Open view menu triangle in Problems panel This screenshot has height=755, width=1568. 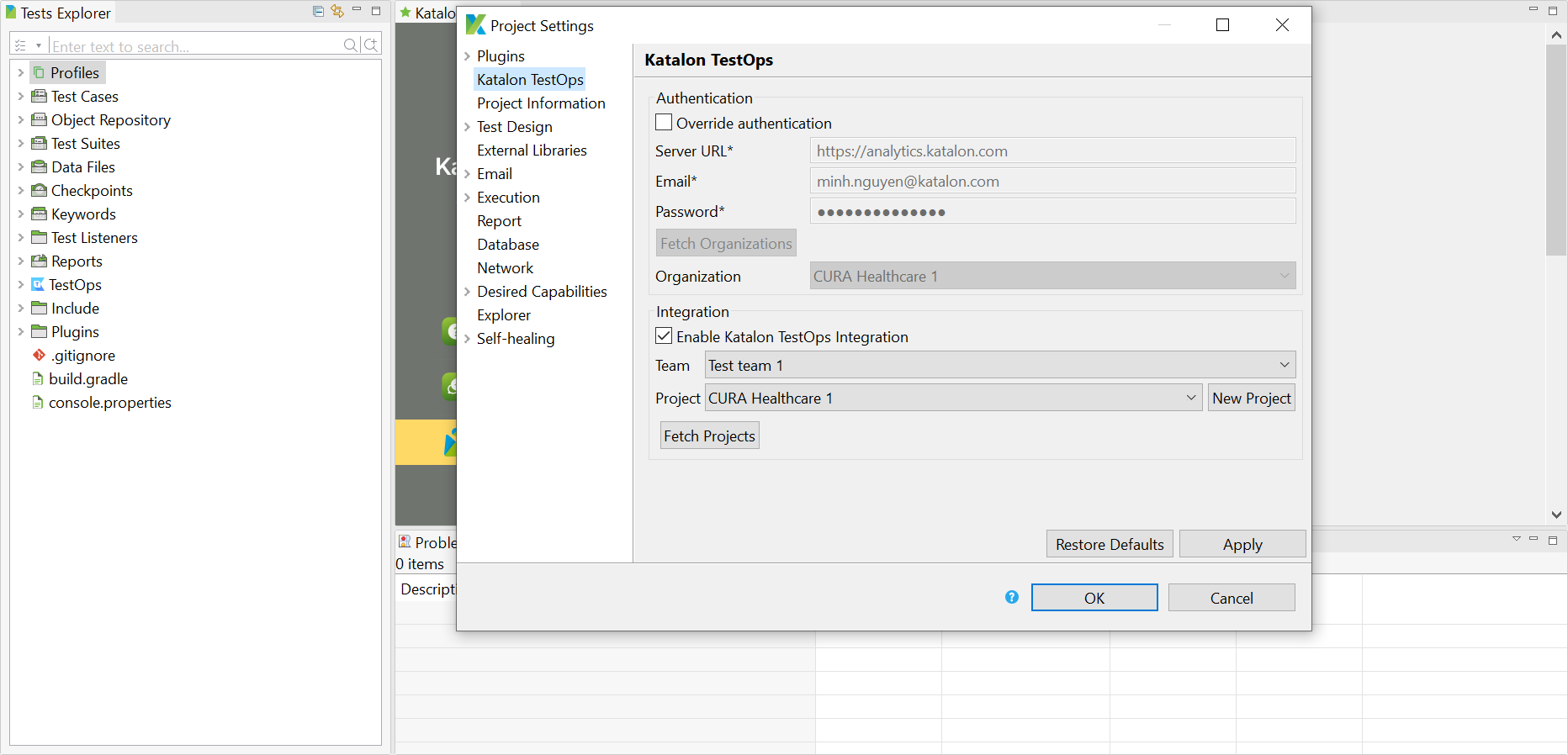tap(1516, 539)
